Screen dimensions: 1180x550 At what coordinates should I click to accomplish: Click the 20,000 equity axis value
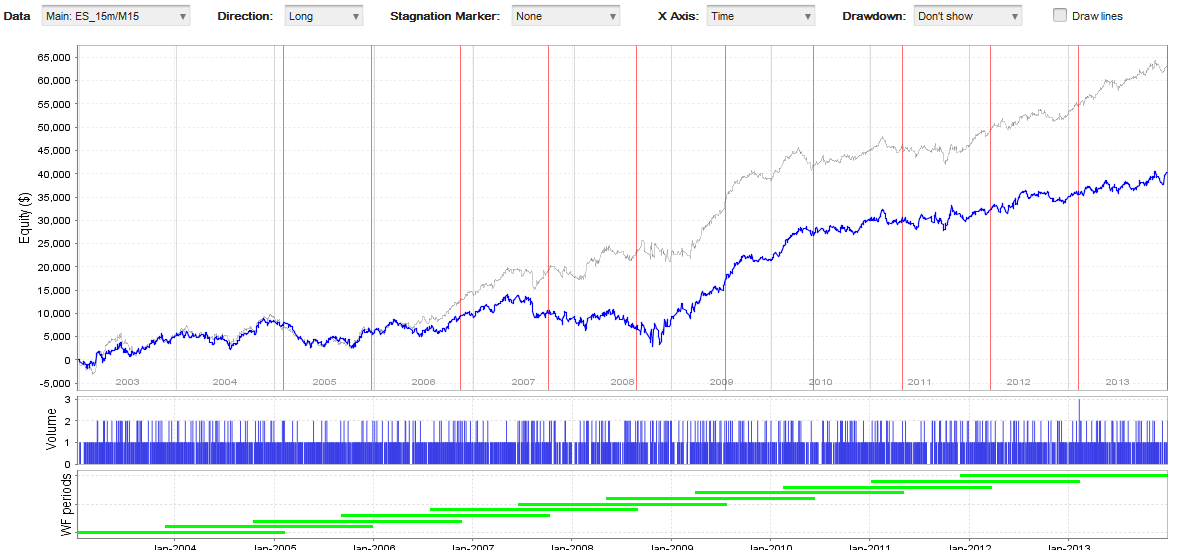pos(54,267)
